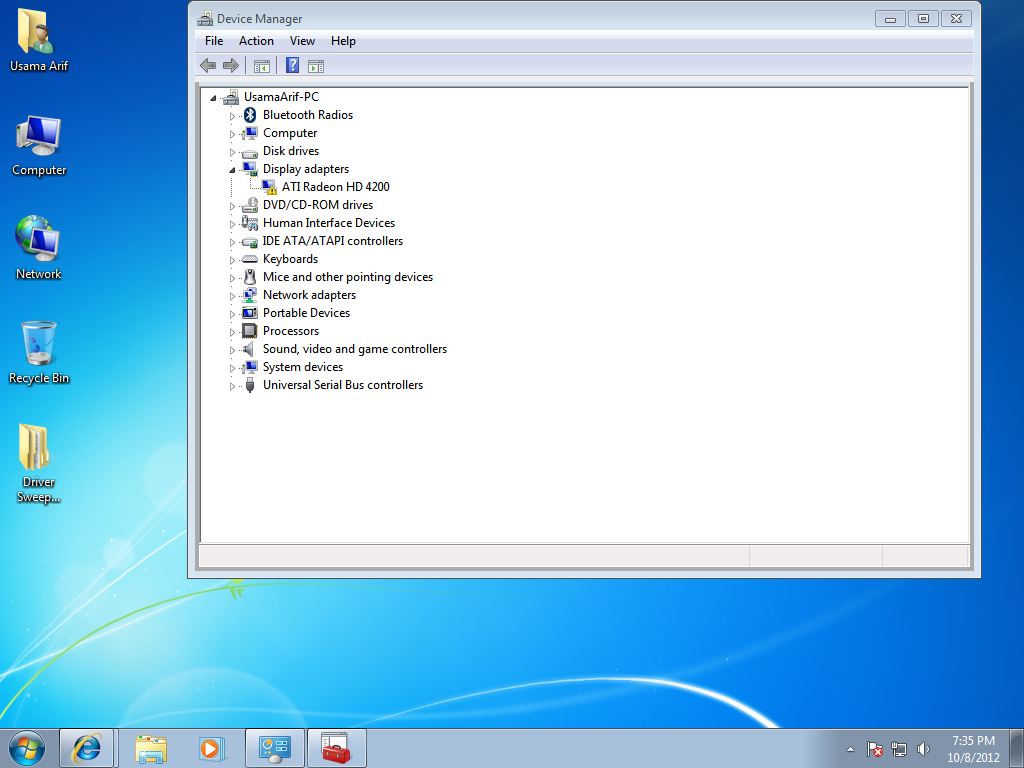
Task: Open the network connection tray icon
Action: (899, 749)
